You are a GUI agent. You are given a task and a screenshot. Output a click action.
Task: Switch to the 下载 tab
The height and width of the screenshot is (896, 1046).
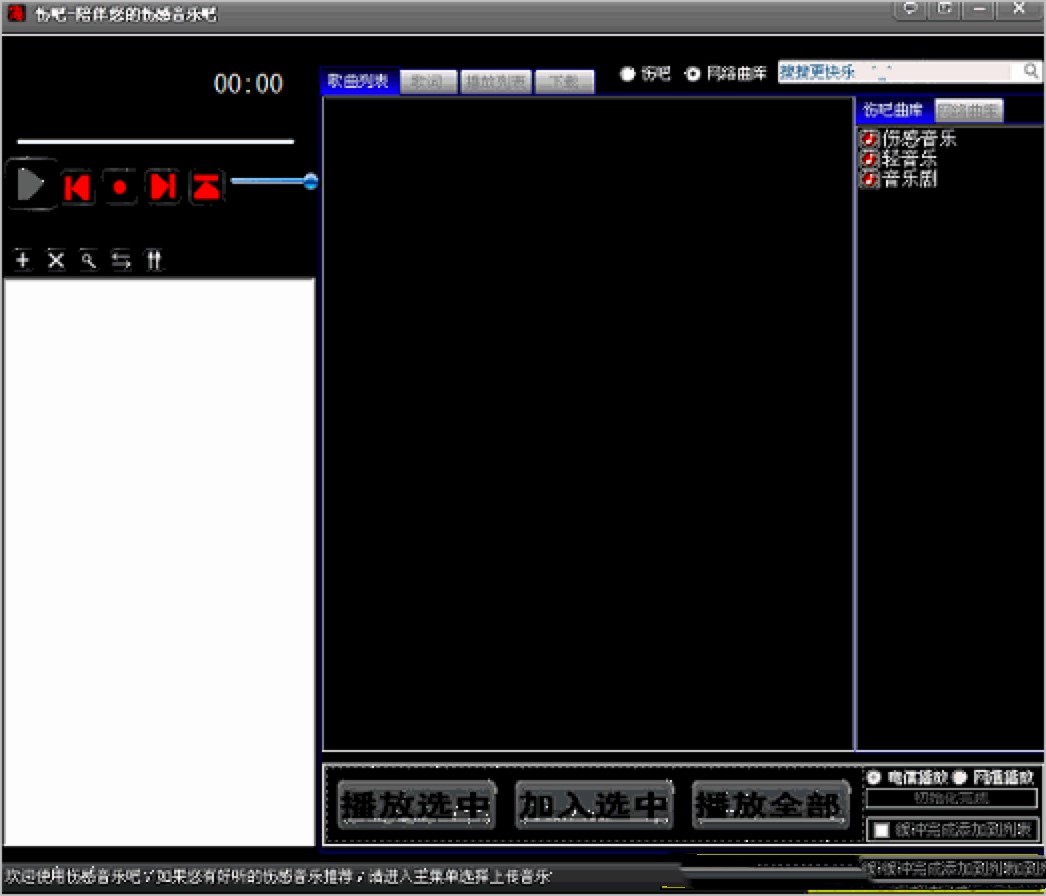tap(564, 82)
